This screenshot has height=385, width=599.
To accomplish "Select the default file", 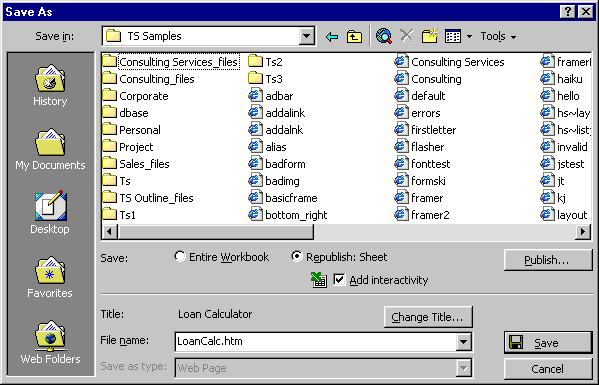I will 420,96.
